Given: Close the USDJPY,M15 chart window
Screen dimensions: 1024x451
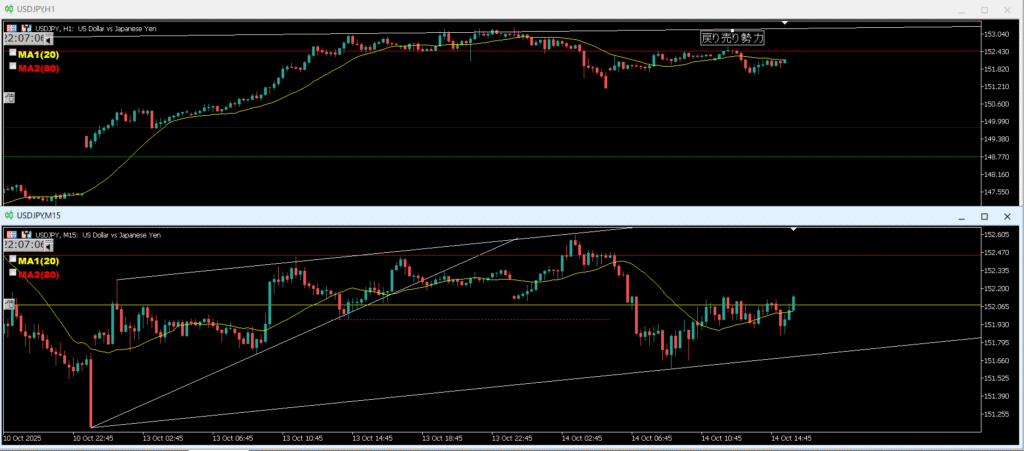Looking at the screenshot, I should tap(1008, 216).
